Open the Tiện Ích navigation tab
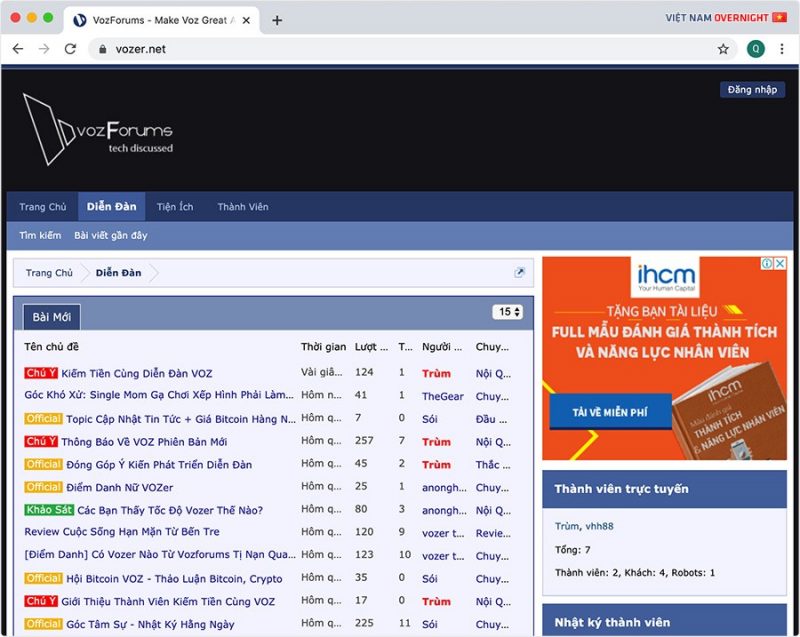The height and width of the screenshot is (637, 800). point(175,207)
